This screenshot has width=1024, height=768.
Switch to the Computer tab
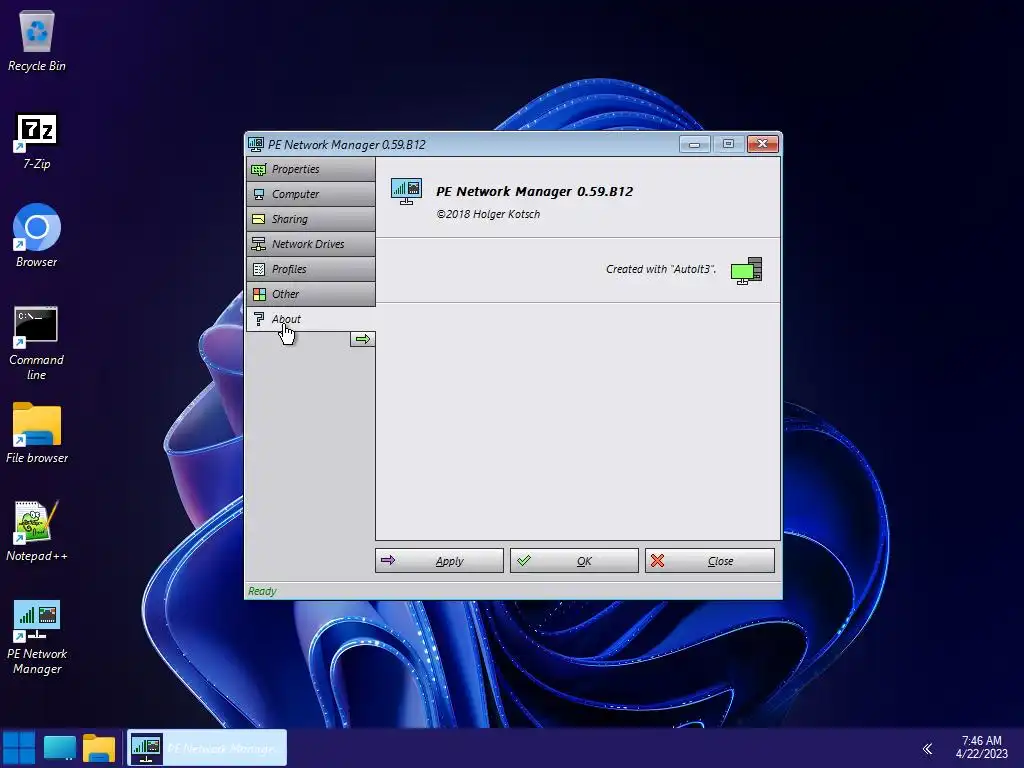[311, 194]
